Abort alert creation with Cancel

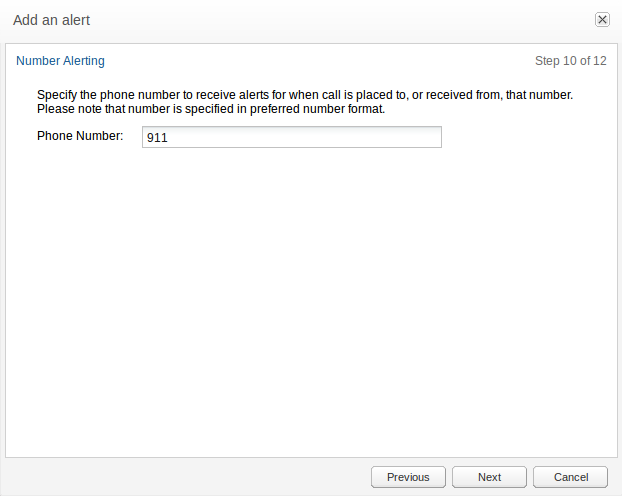(x=570, y=477)
